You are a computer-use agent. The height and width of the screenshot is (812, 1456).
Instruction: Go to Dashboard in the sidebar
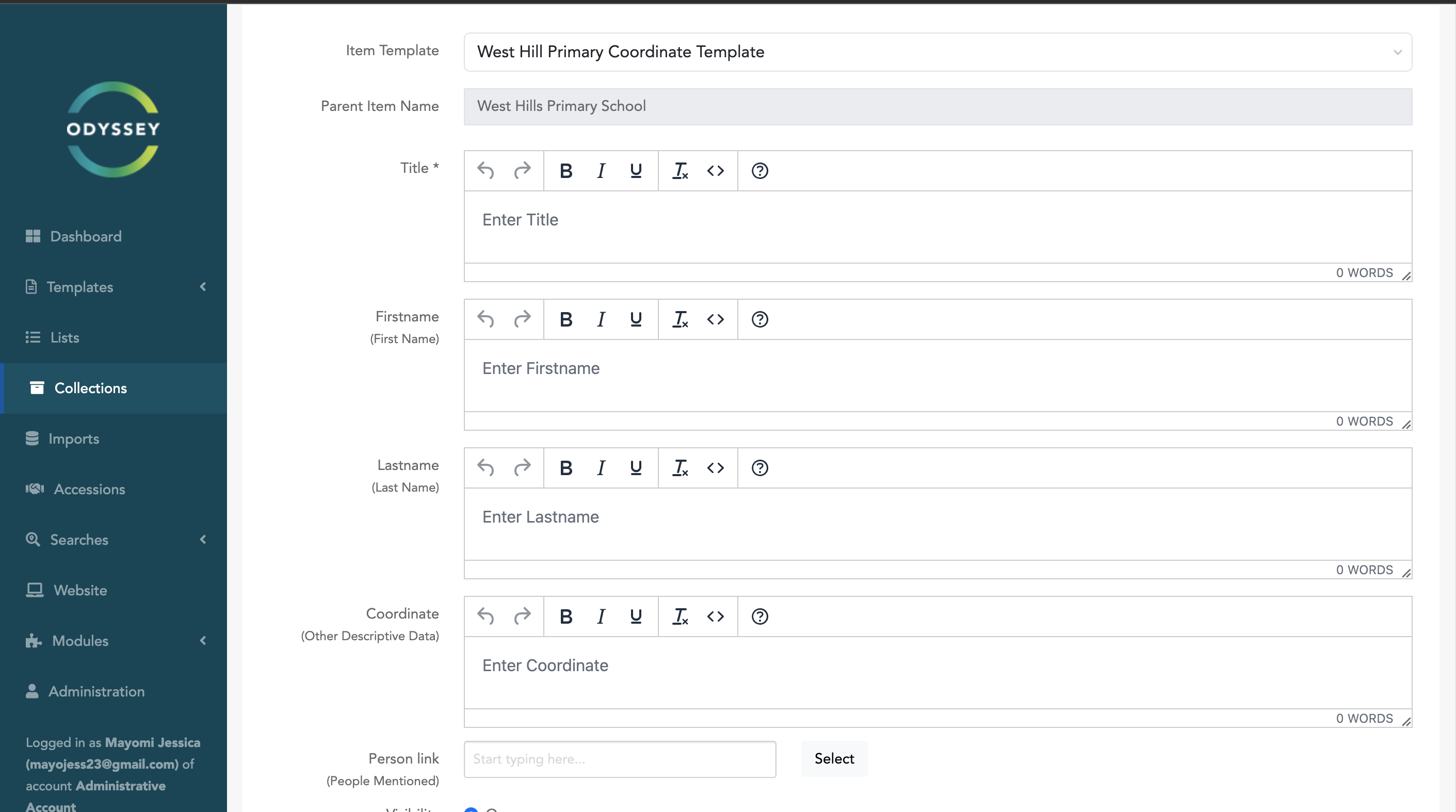coord(85,236)
